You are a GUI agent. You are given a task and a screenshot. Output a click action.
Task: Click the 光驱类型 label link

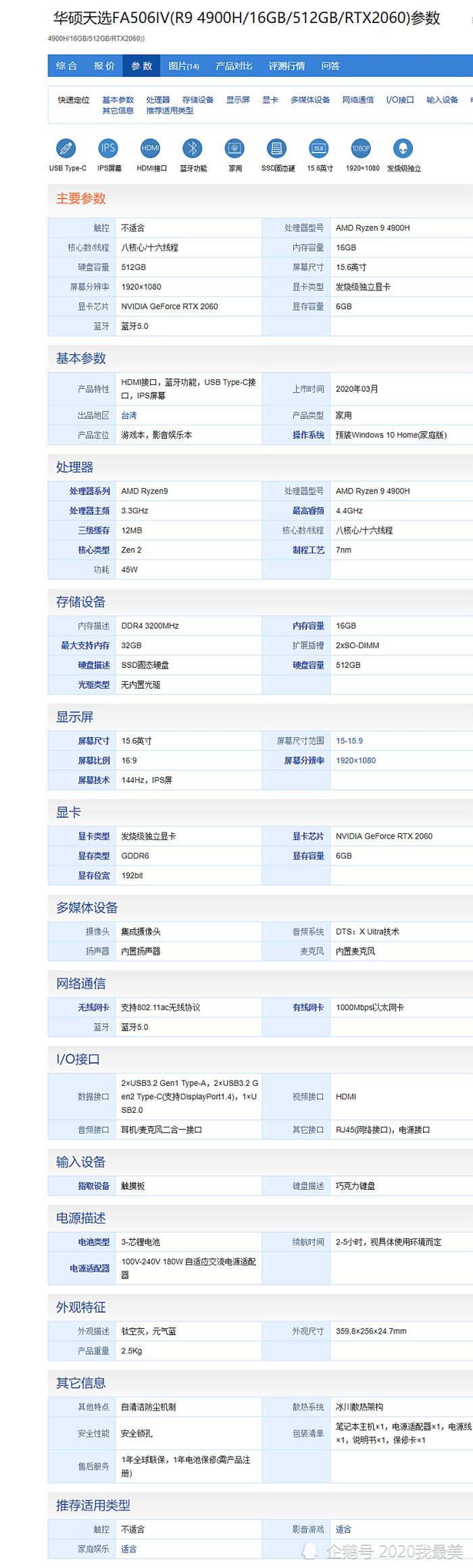pyautogui.click(x=93, y=685)
